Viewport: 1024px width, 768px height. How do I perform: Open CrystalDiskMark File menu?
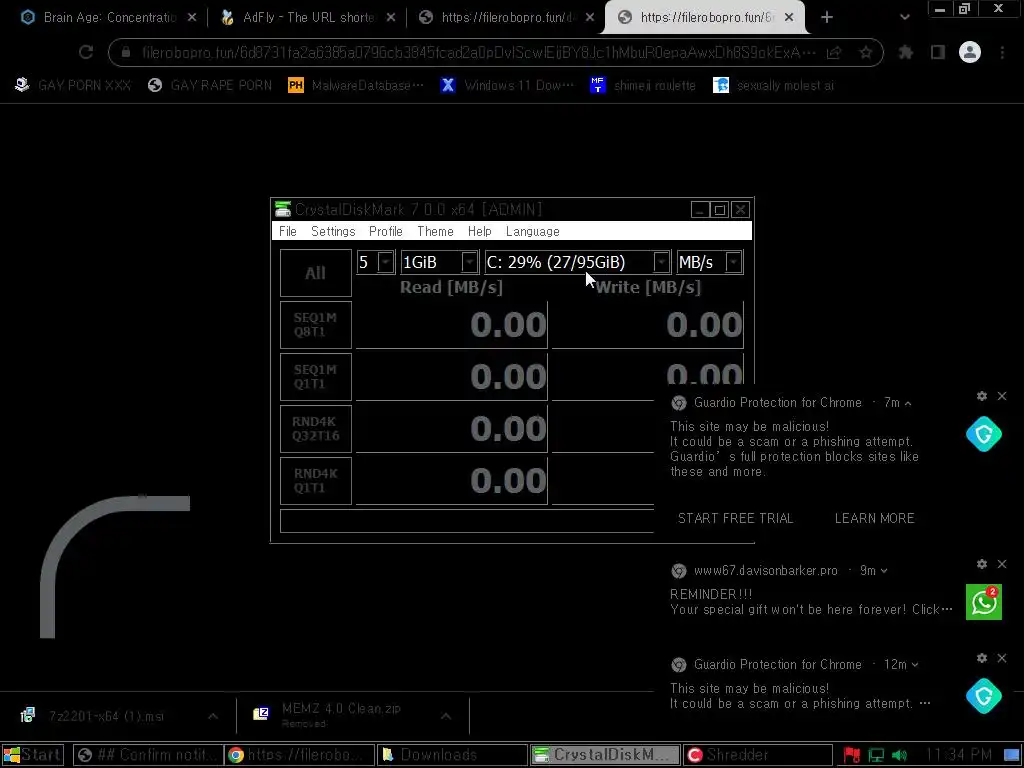coord(287,231)
